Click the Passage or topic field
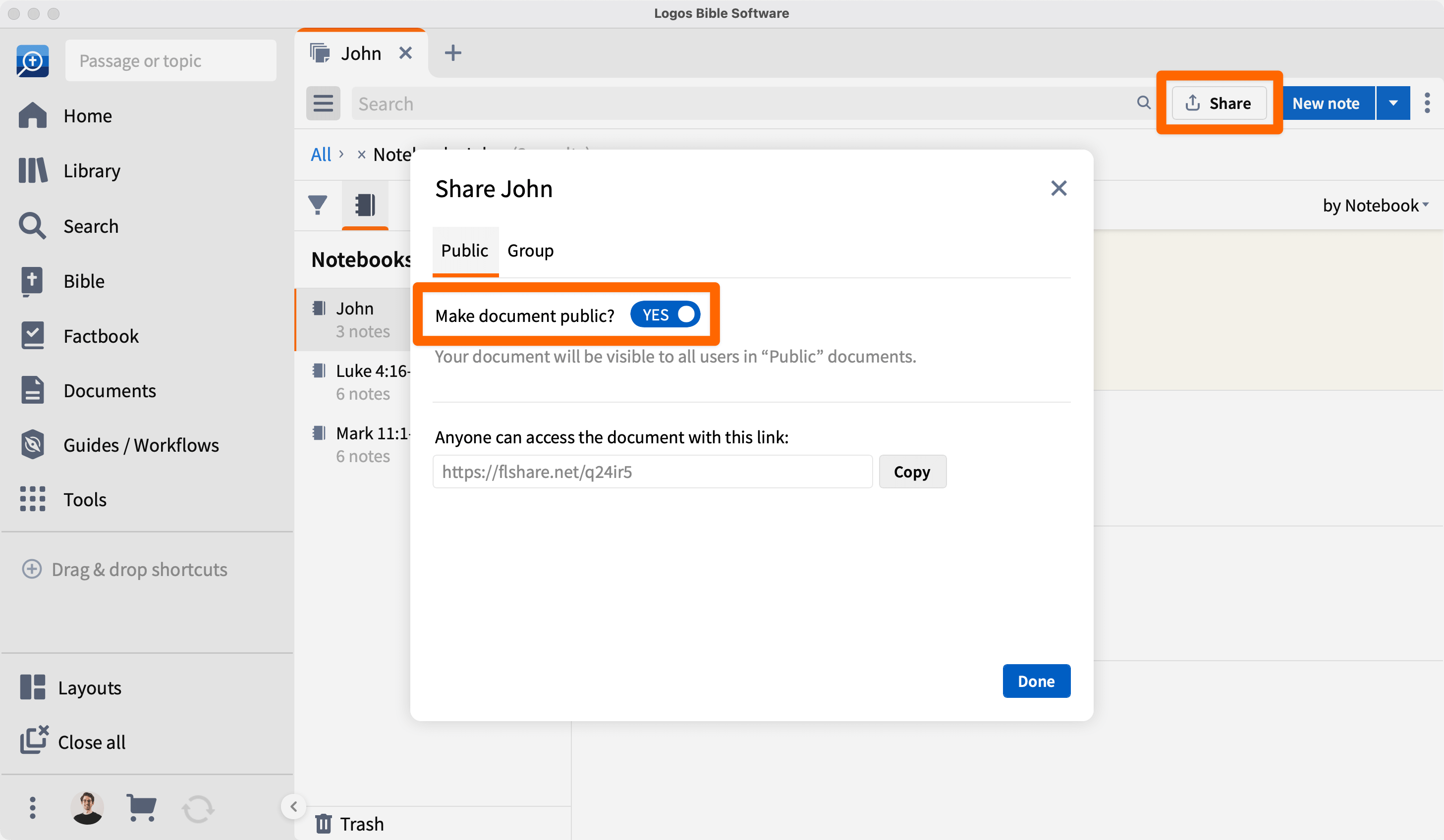1444x840 pixels. pos(171,61)
